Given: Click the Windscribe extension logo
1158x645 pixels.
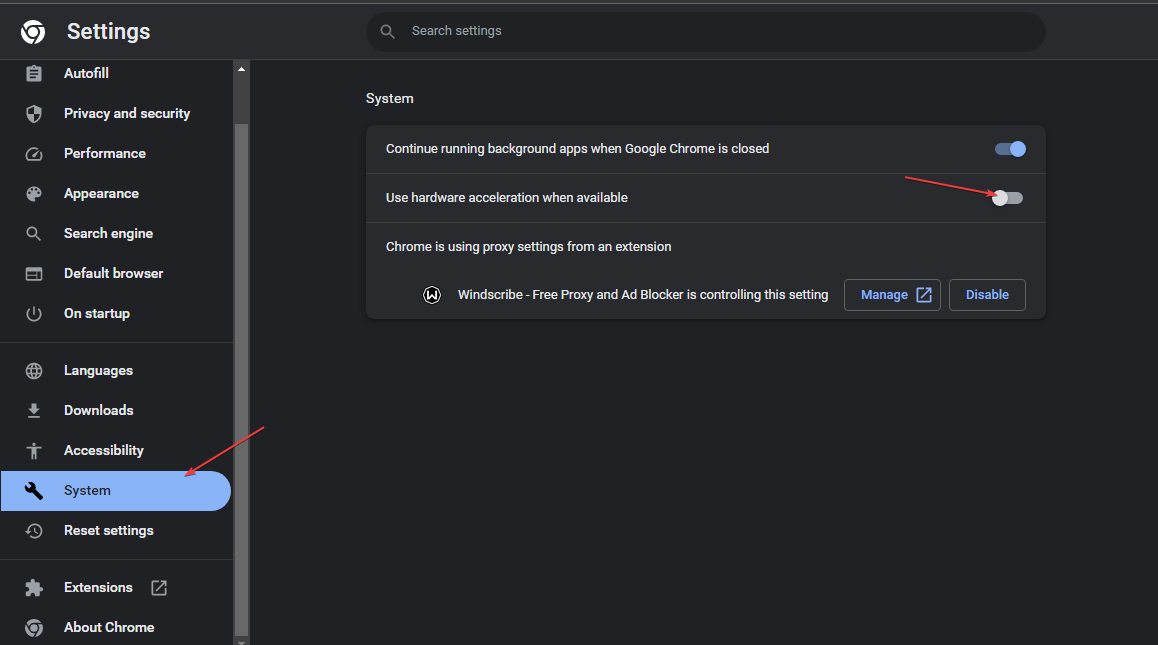Looking at the screenshot, I should (432, 295).
